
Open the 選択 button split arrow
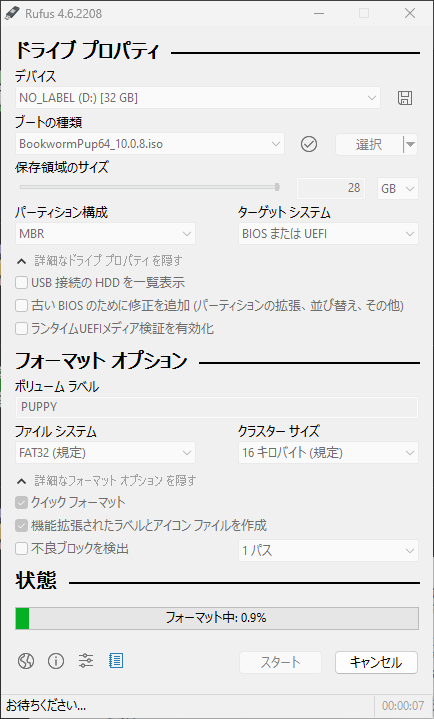coord(411,144)
